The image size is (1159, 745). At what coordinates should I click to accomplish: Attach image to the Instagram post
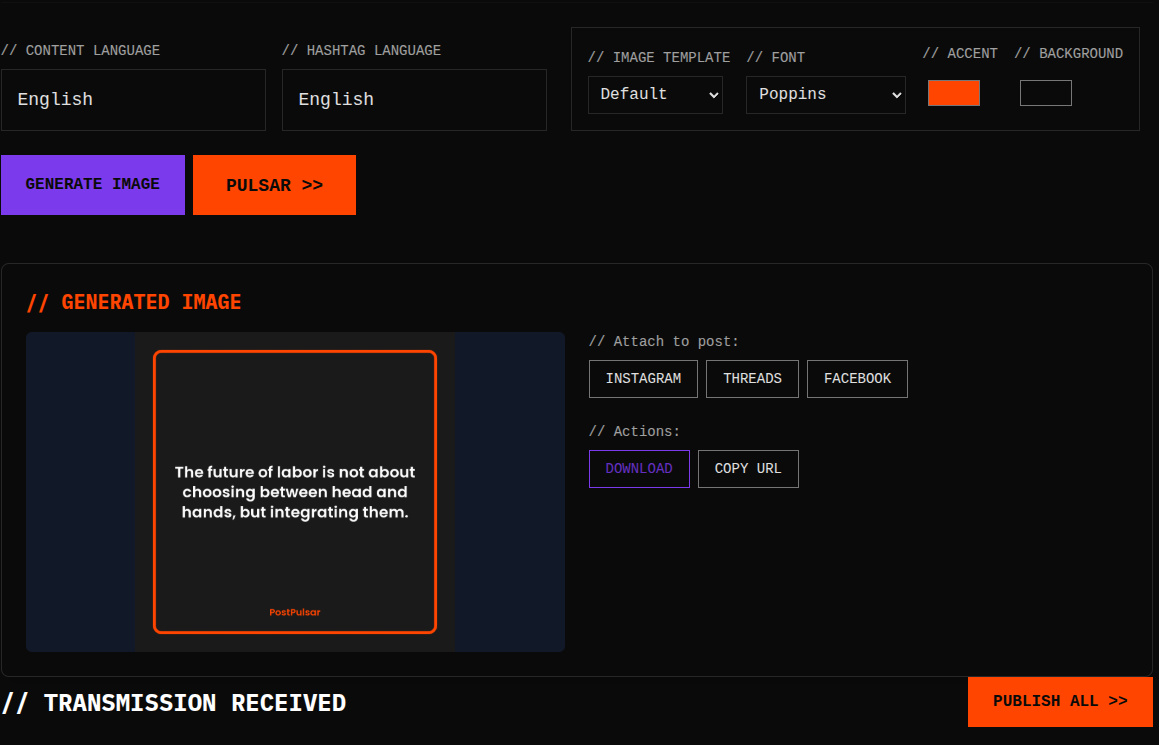643,379
